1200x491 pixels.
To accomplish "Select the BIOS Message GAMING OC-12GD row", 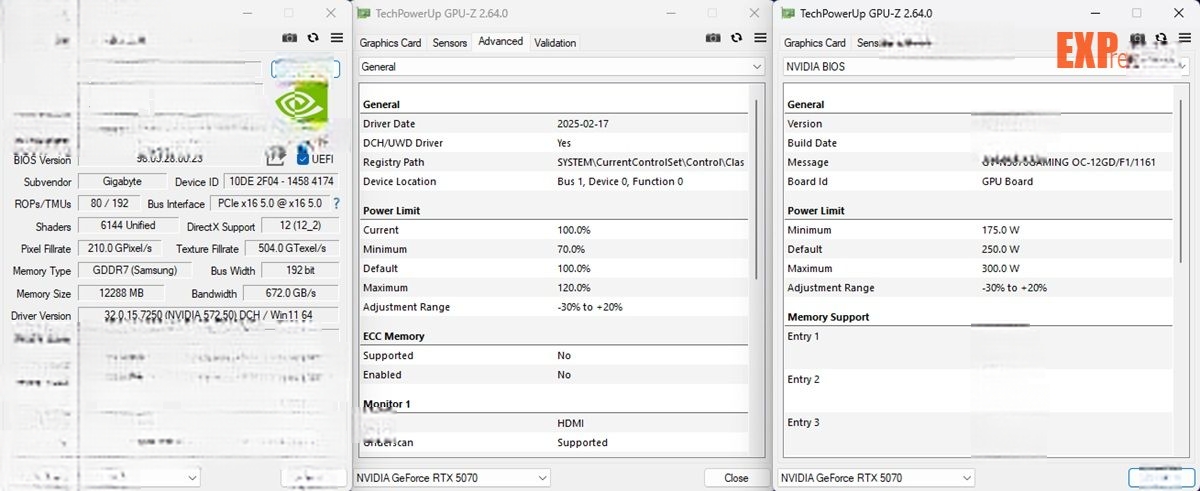I will (x=978, y=162).
